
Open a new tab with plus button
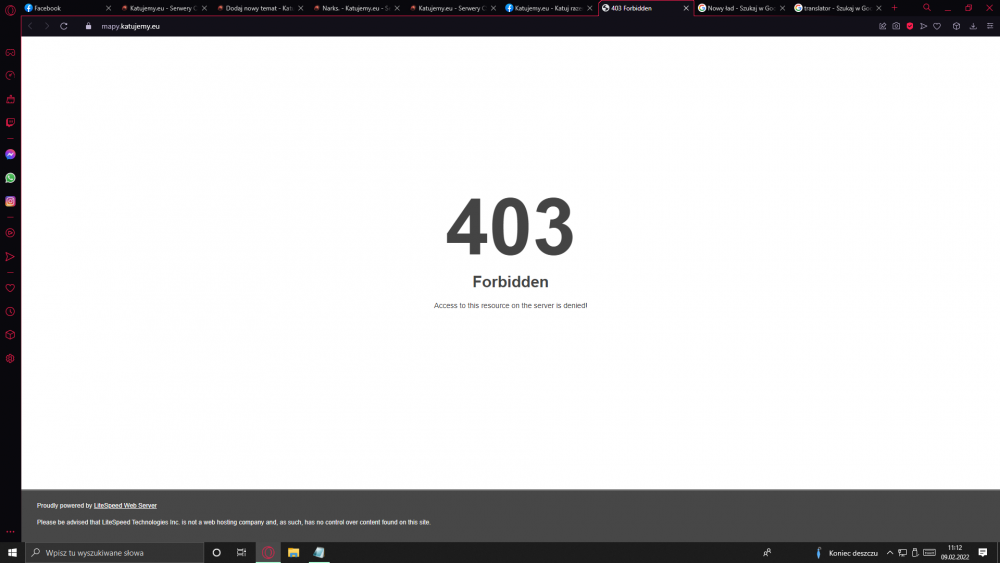point(894,8)
